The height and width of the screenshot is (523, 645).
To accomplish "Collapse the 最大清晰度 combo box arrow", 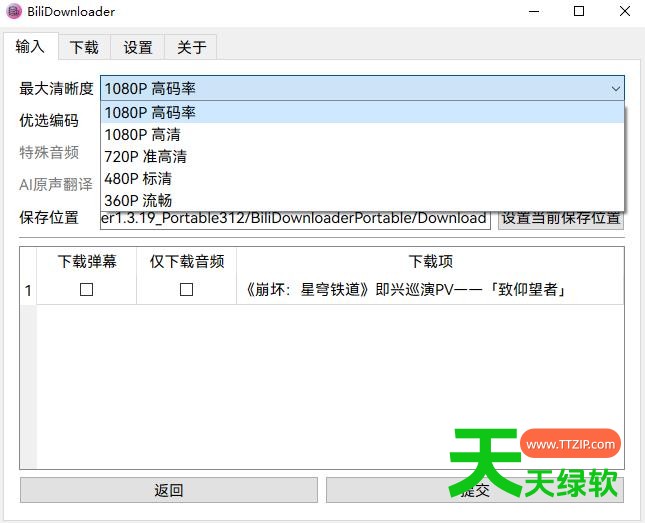I will [615, 88].
